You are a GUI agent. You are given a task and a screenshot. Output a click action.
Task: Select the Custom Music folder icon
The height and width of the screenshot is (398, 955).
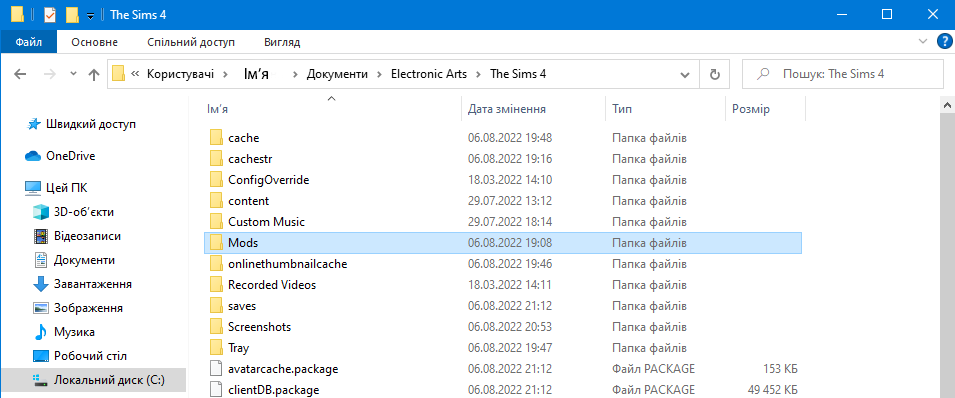pyautogui.click(x=216, y=222)
